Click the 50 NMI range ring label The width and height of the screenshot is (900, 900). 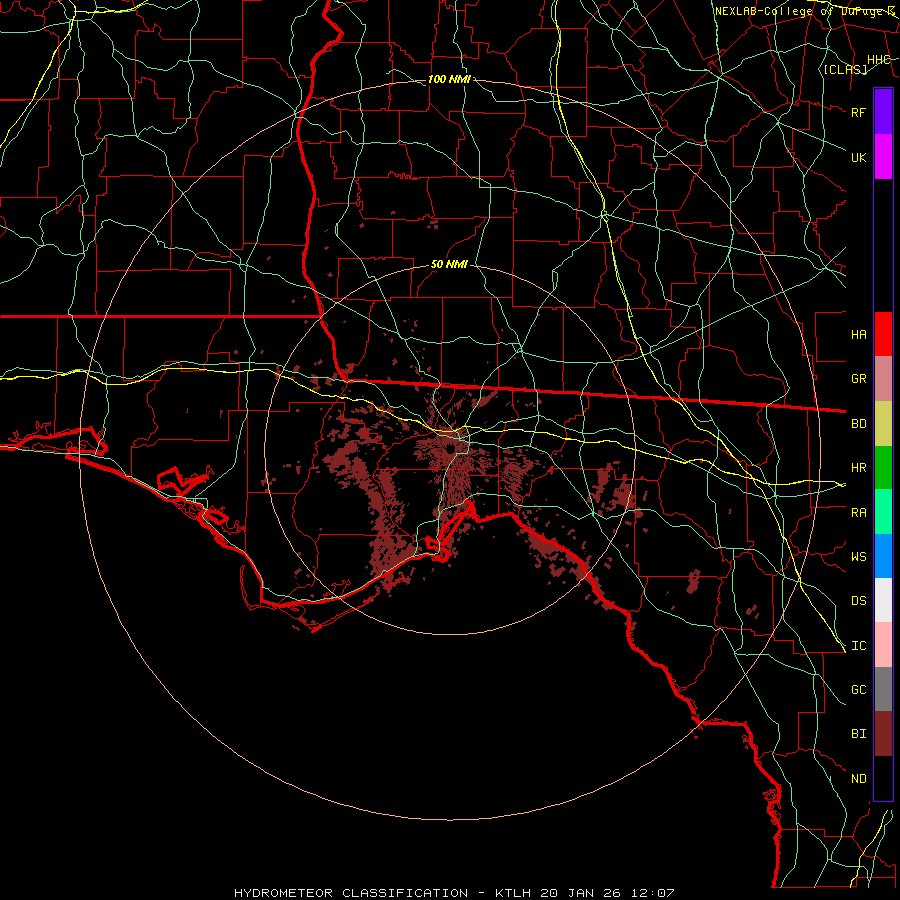[449, 264]
